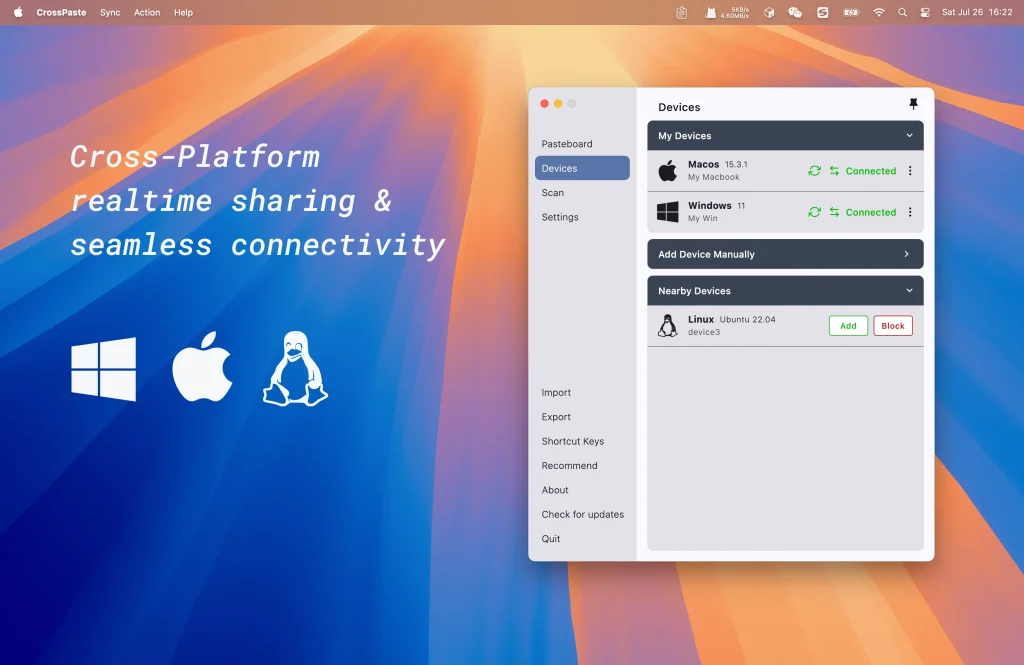Click the CrossPaste clipboard icon in menu bar

[x=681, y=12]
